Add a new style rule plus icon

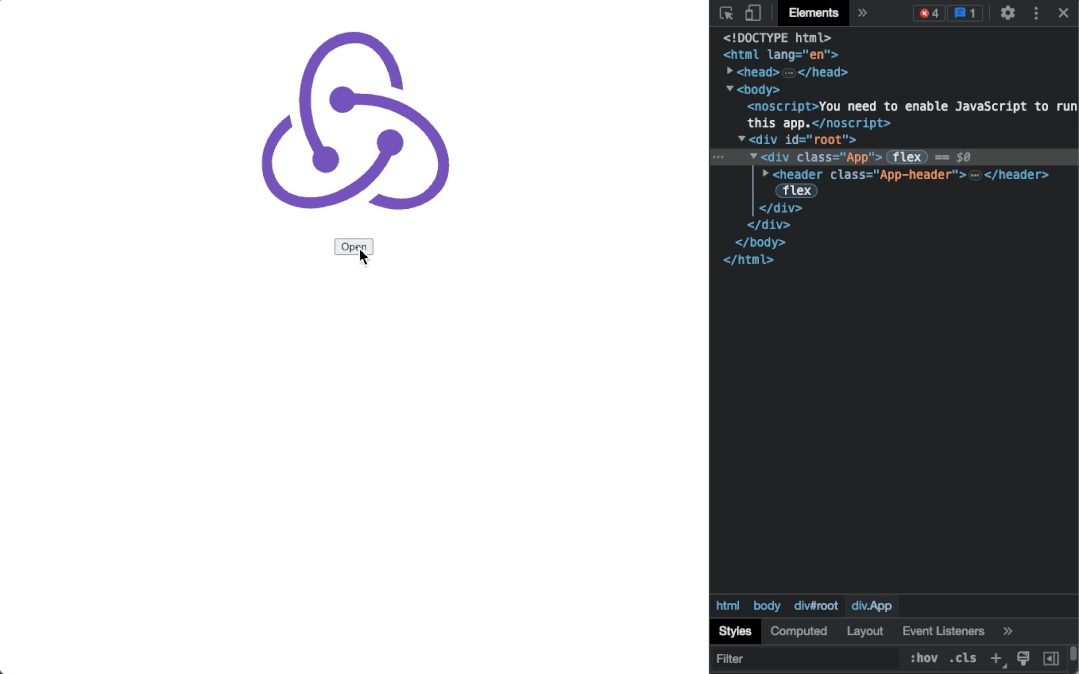click(996, 659)
